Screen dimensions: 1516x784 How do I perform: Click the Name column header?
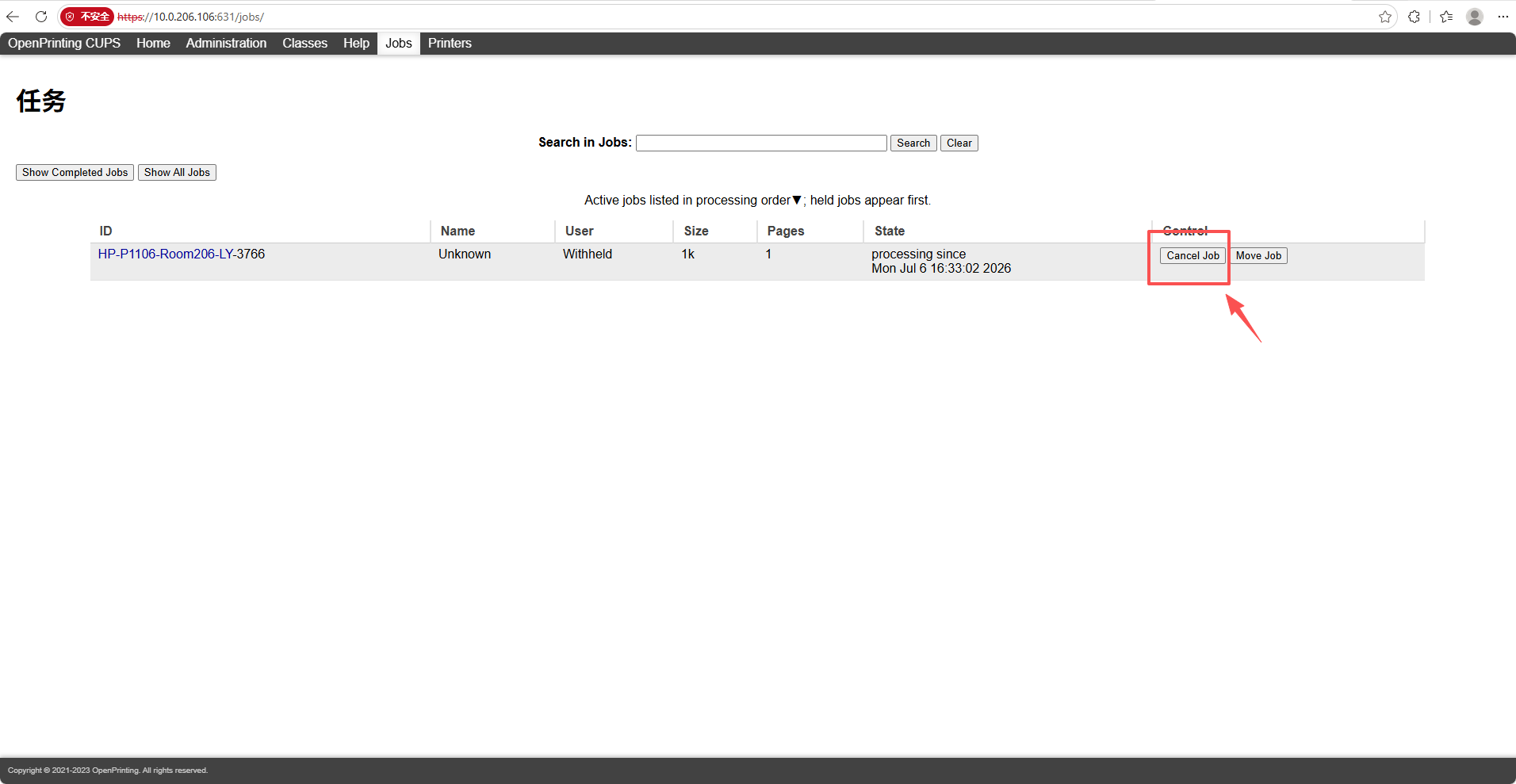tap(457, 231)
